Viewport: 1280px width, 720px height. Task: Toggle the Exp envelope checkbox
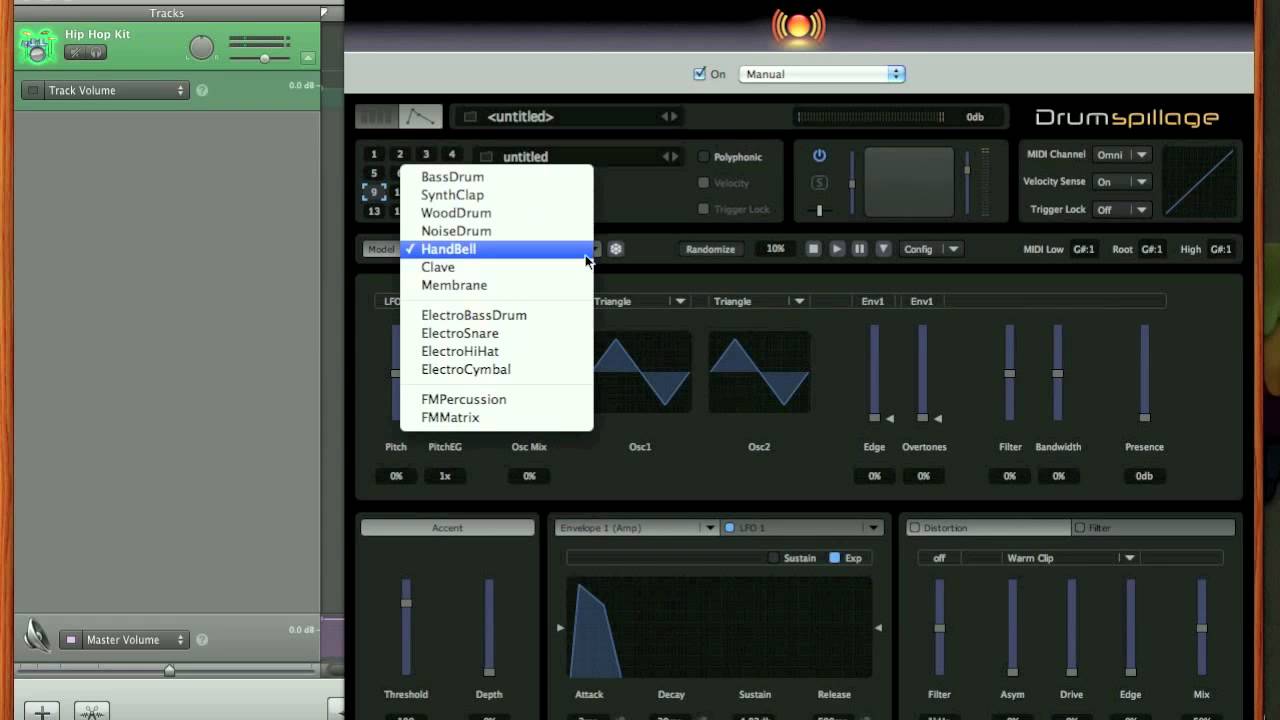(835, 558)
